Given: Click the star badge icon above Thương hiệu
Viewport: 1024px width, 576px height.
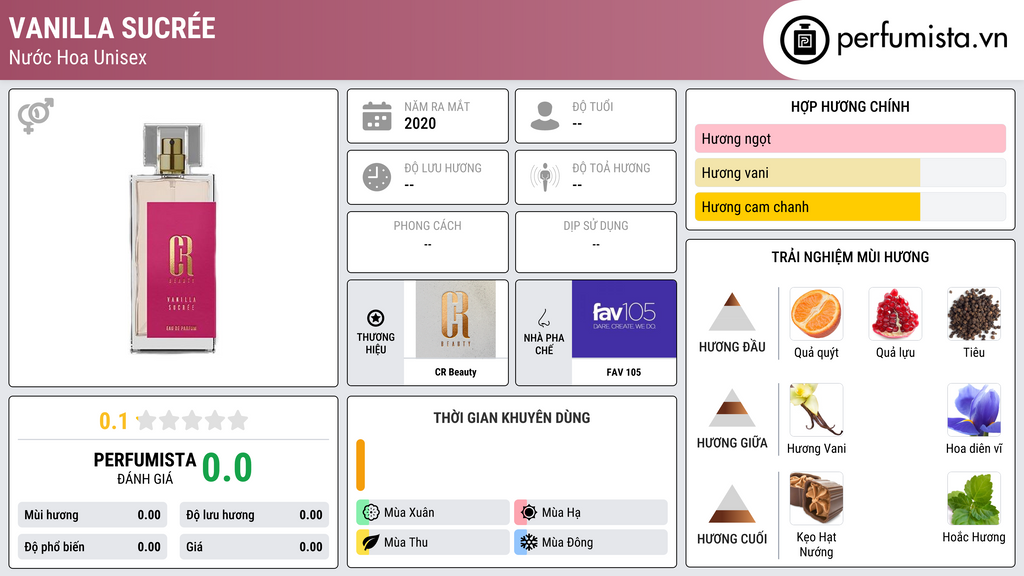Looking at the screenshot, I should click(x=376, y=318).
